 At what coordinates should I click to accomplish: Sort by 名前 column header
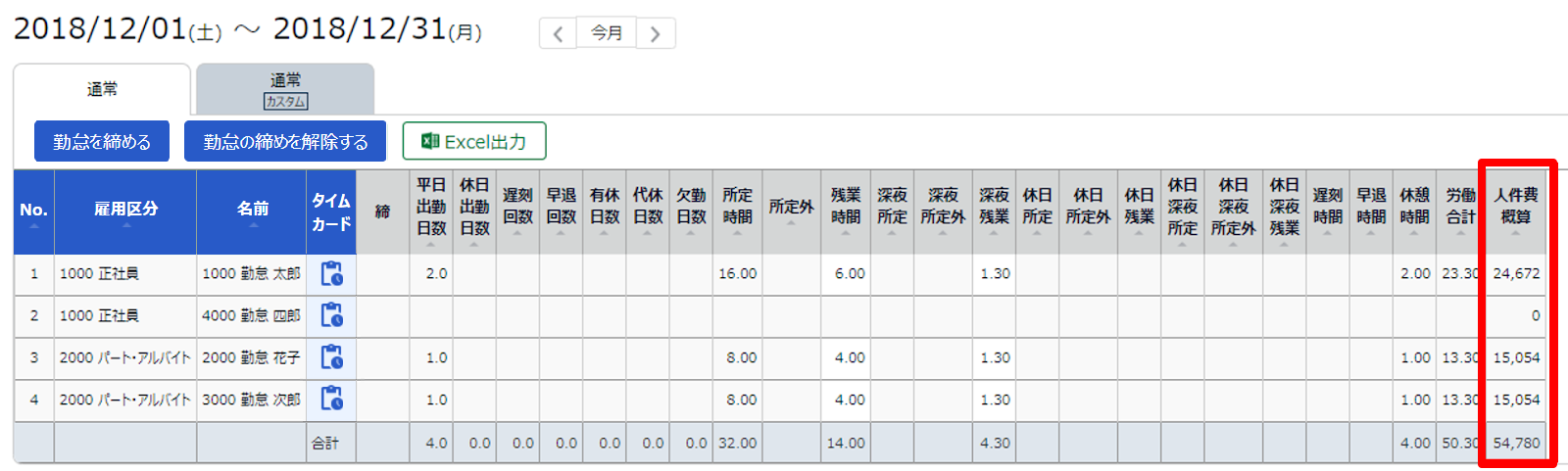click(252, 212)
